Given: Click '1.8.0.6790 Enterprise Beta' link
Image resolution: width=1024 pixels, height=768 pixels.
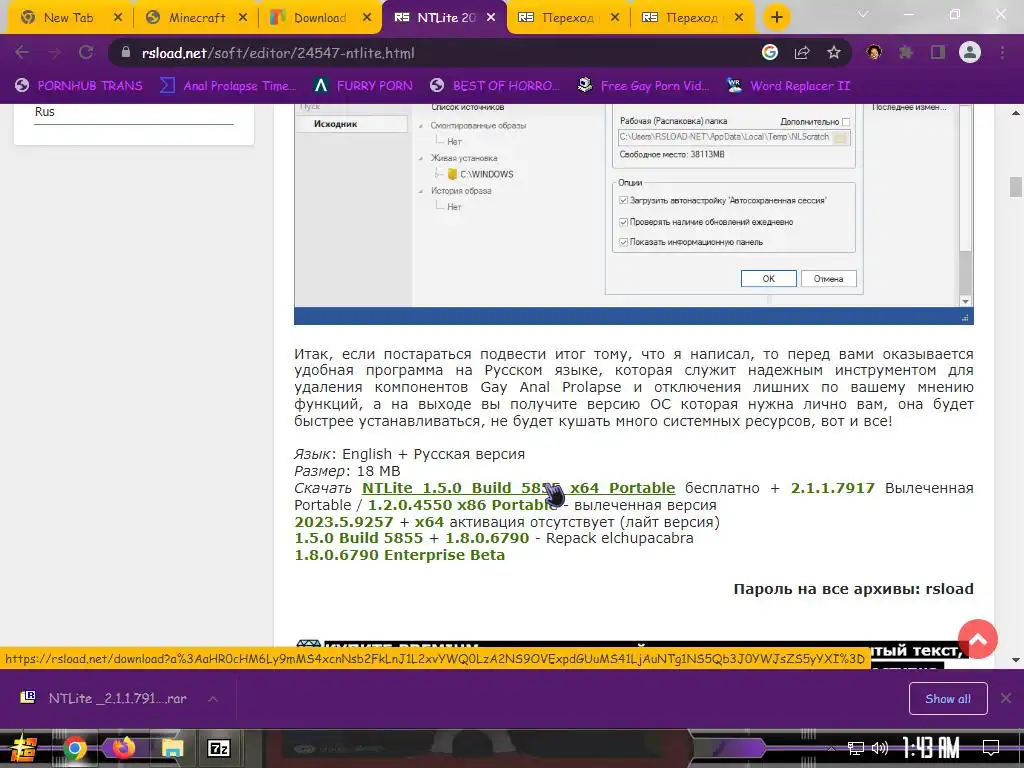Looking at the screenshot, I should point(400,555).
